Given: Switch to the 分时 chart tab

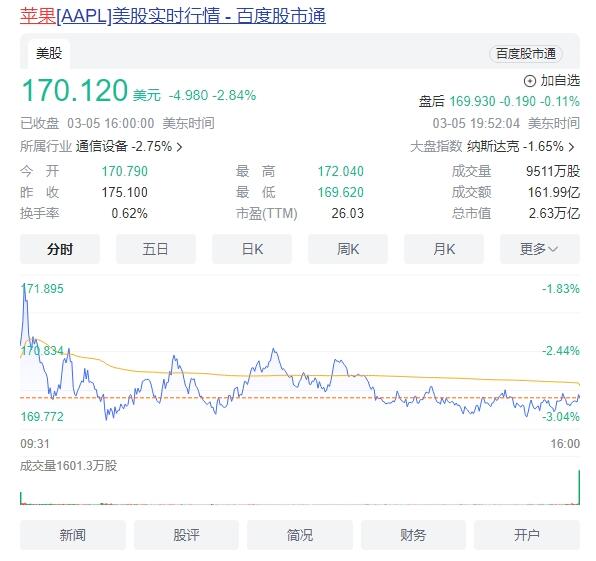Looking at the screenshot, I should pyautogui.click(x=60, y=249).
